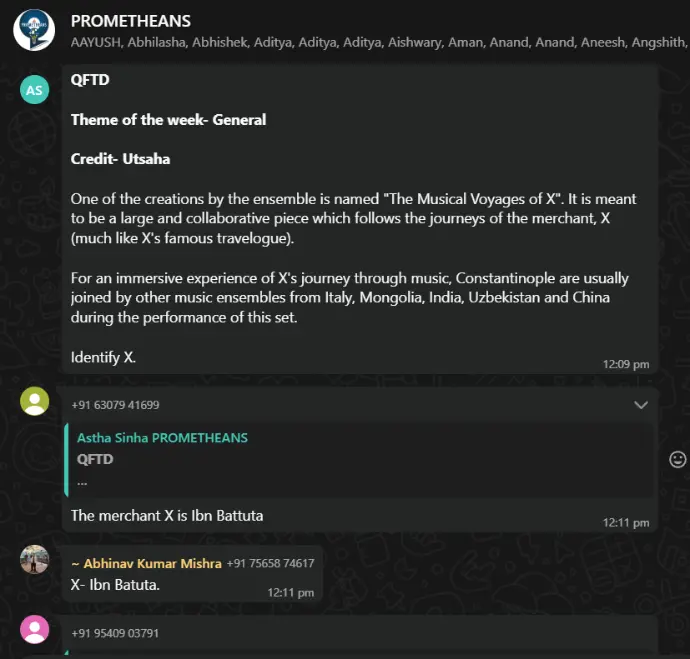The height and width of the screenshot is (659, 690).
Task: Click the 'Identify X.' question text
Action: (x=103, y=357)
